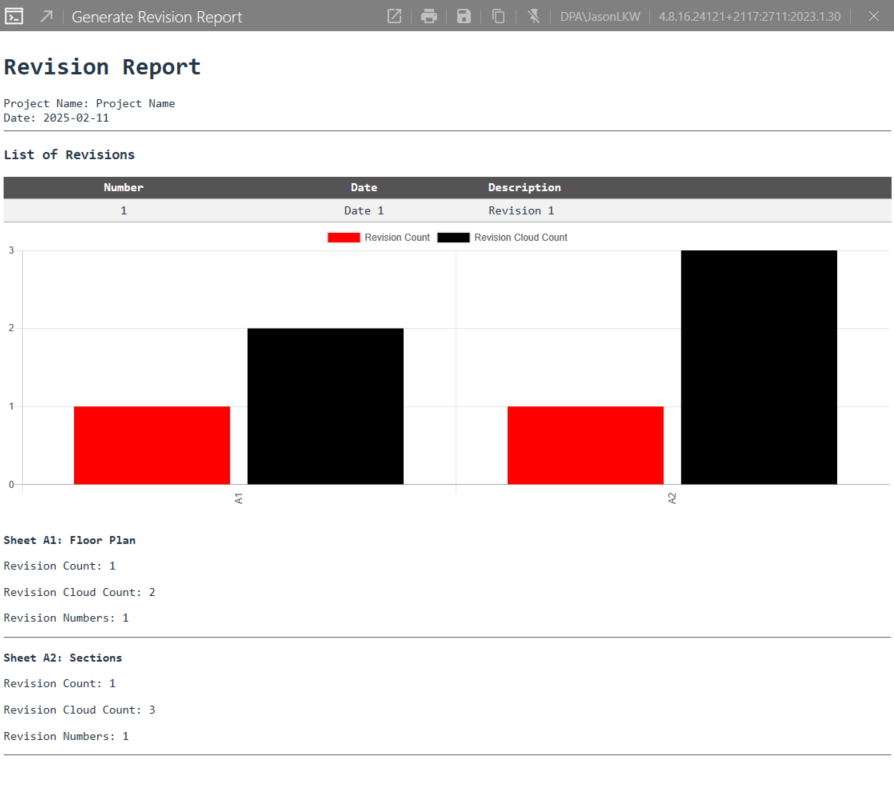Click the 'DPA\JasonLKW' user label

click(x=600, y=17)
